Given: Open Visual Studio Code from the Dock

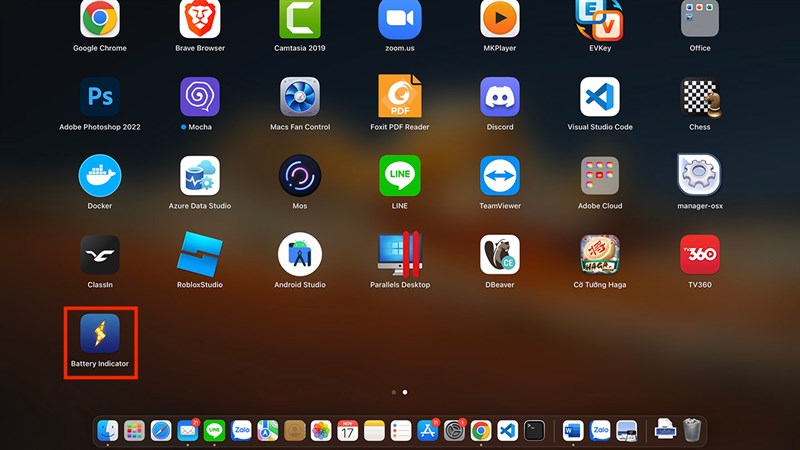Looking at the screenshot, I should (507, 431).
